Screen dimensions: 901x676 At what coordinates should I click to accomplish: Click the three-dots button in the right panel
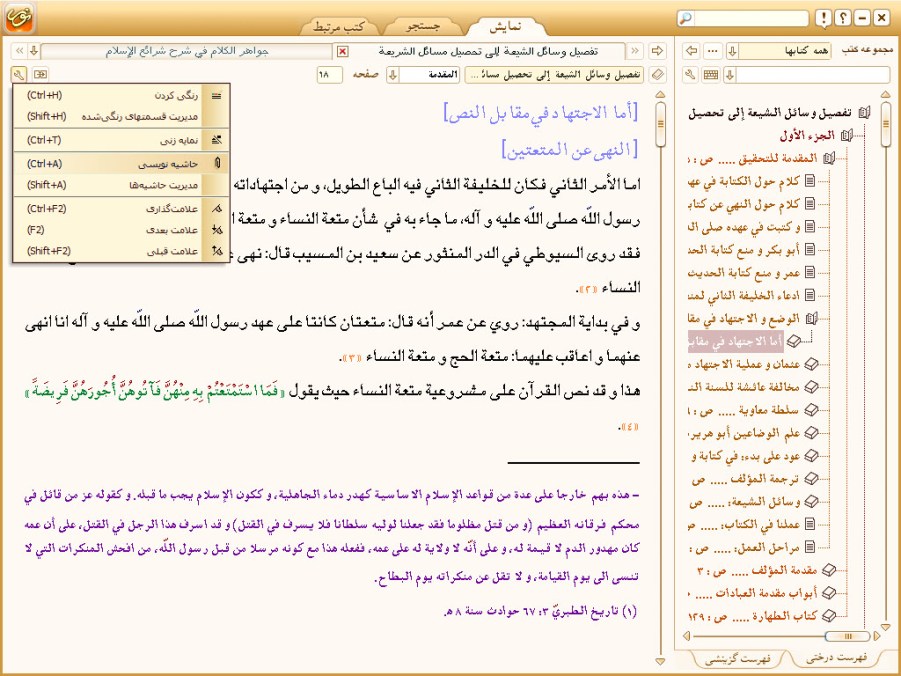pyautogui.click(x=713, y=51)
